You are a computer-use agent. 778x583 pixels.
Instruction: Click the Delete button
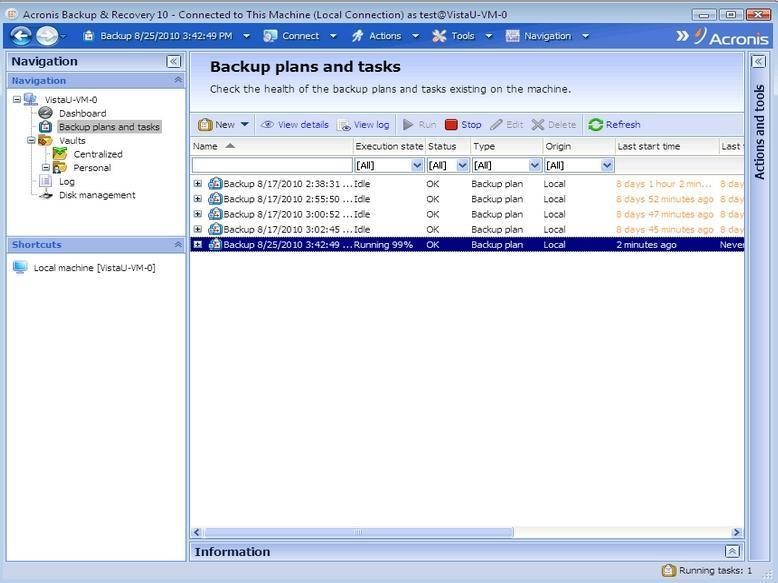tap(554, 125)
